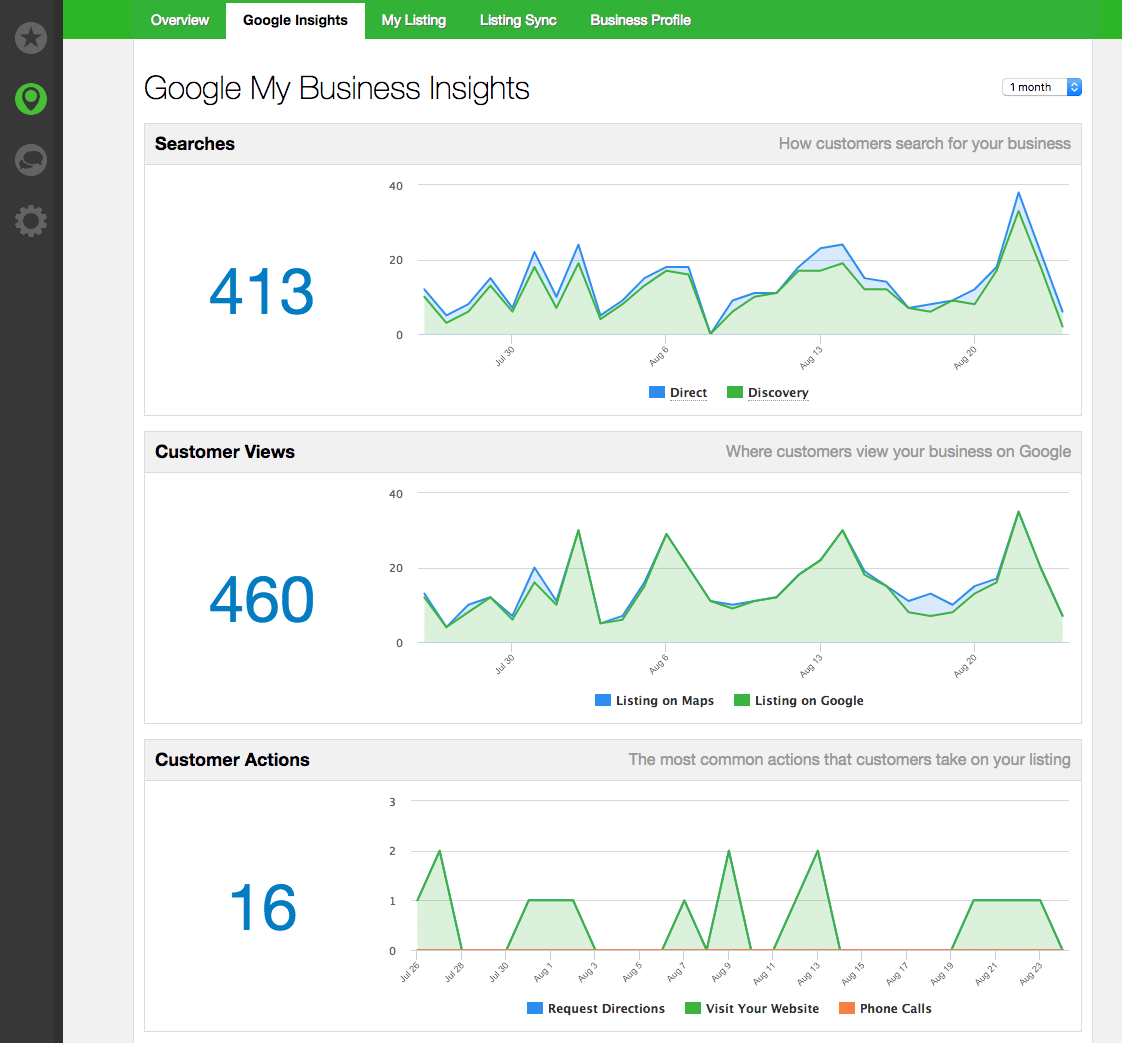Click the Customer Views section heading
The image size is (1122, 1043).
pyautogui.click(x=225, y=451)
